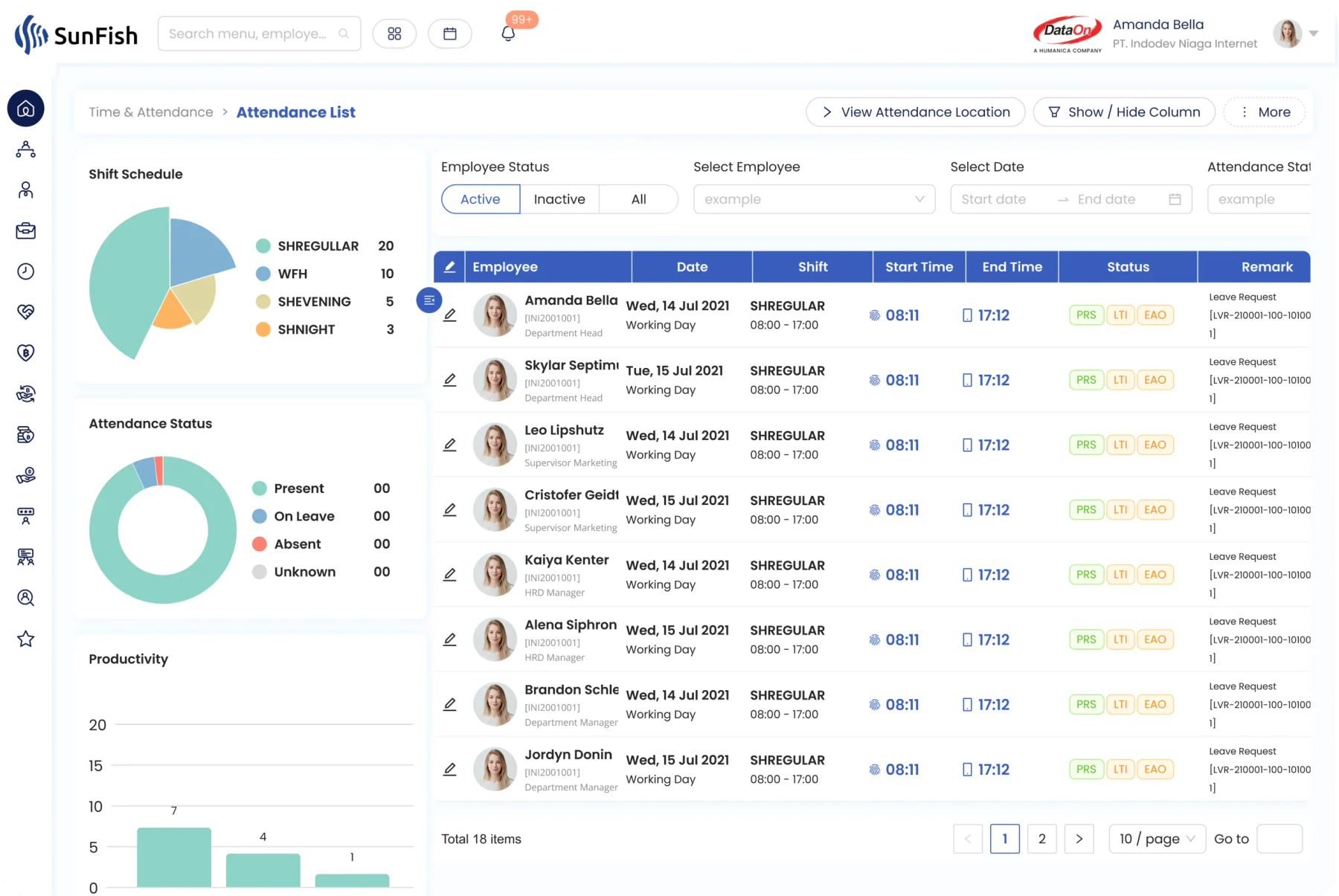Go to previous page arrow
The image size is (1339, 896).
[x=968, y=839]
